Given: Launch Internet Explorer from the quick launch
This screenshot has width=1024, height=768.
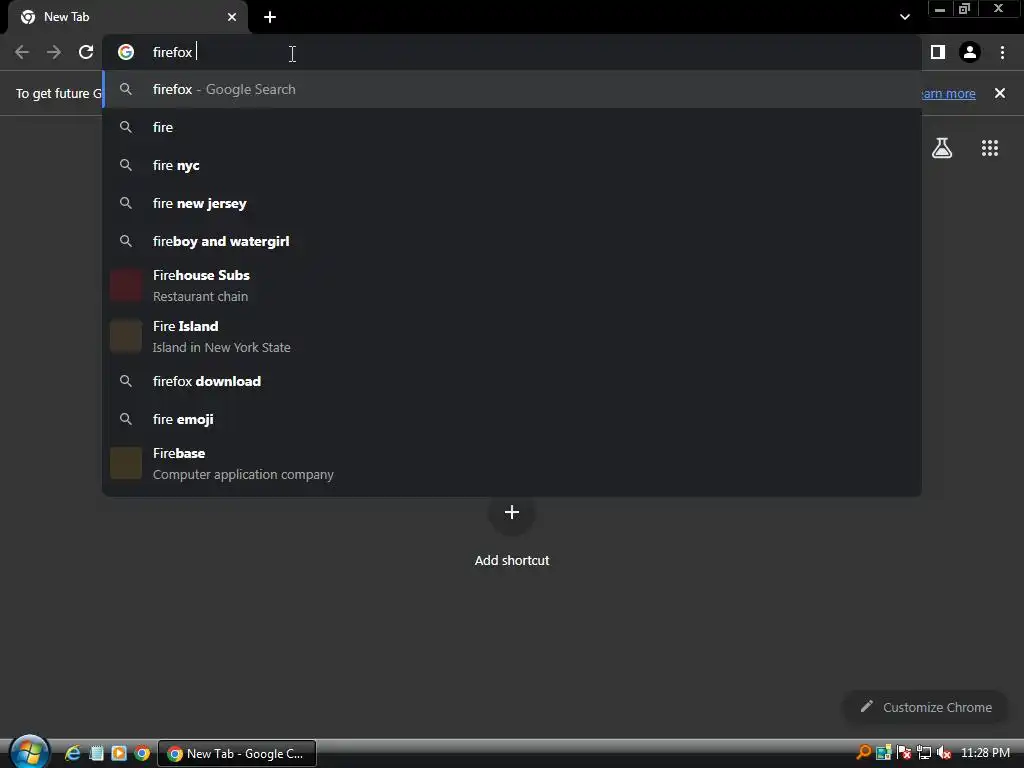Looking at the screenshot, I should 72,753.
